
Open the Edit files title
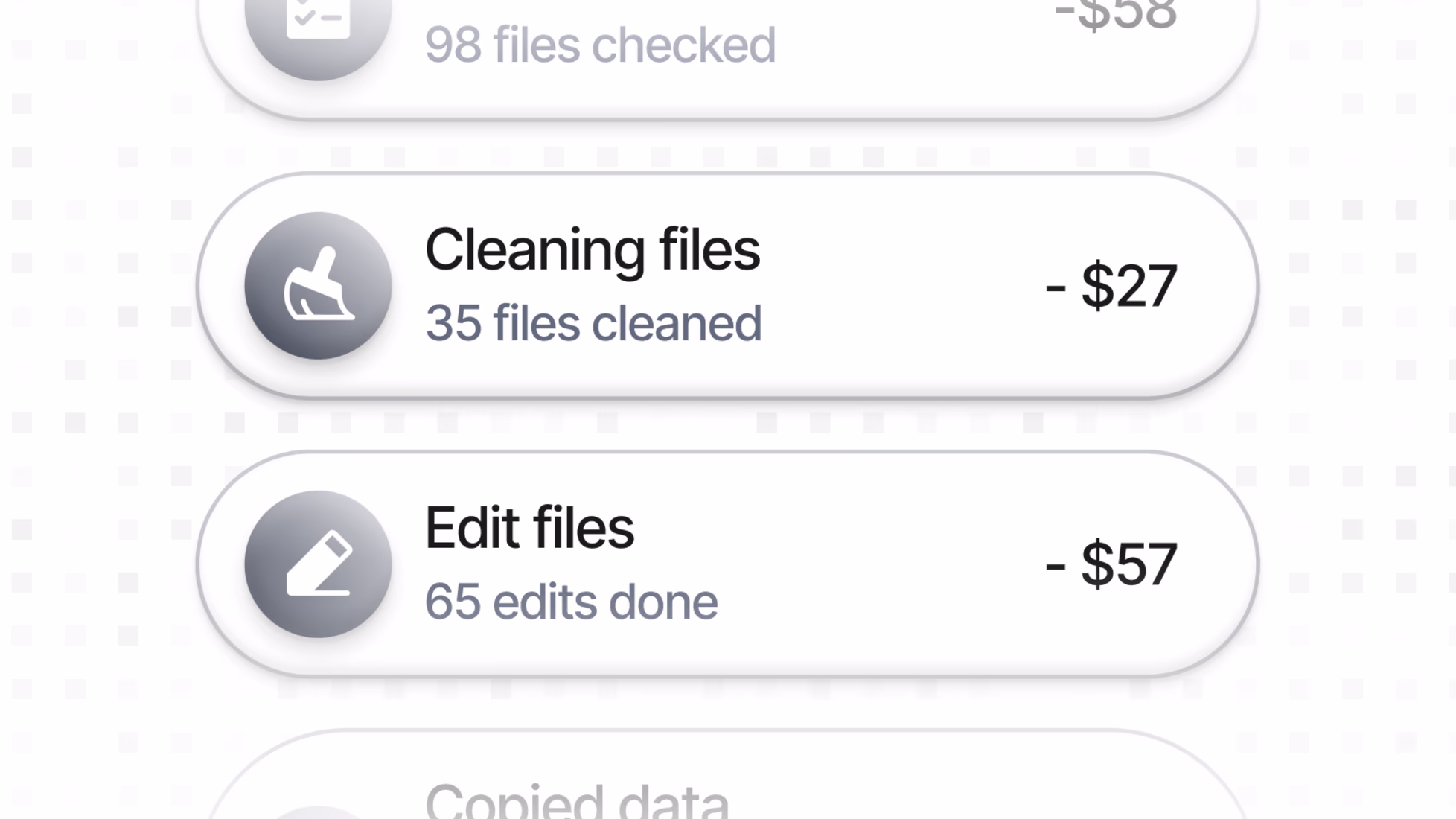click(529, 528)
